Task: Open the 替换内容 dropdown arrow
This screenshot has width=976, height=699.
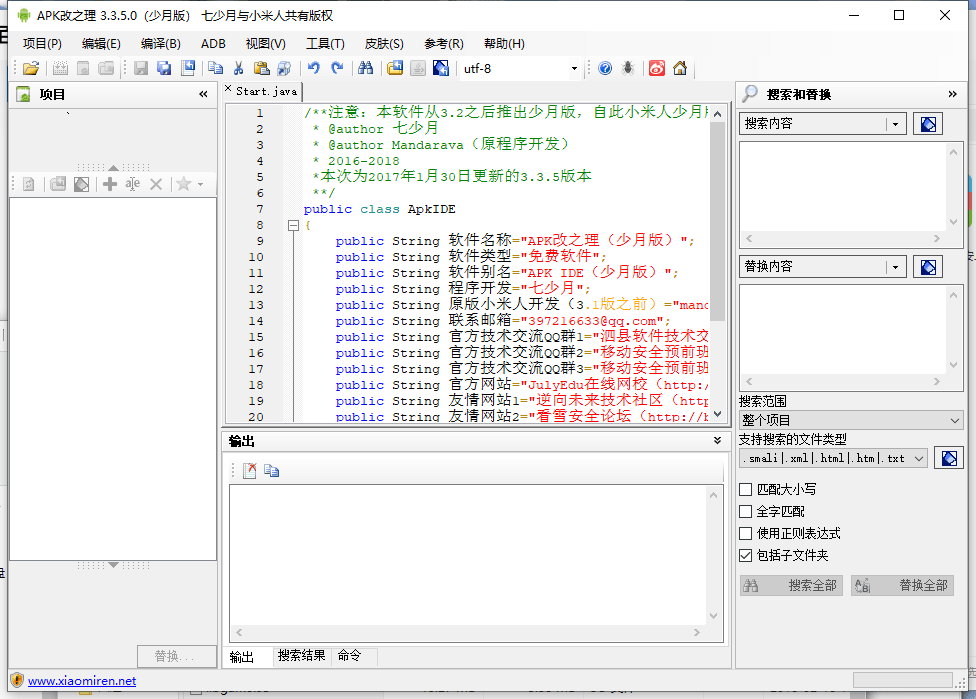Action: 895,267
